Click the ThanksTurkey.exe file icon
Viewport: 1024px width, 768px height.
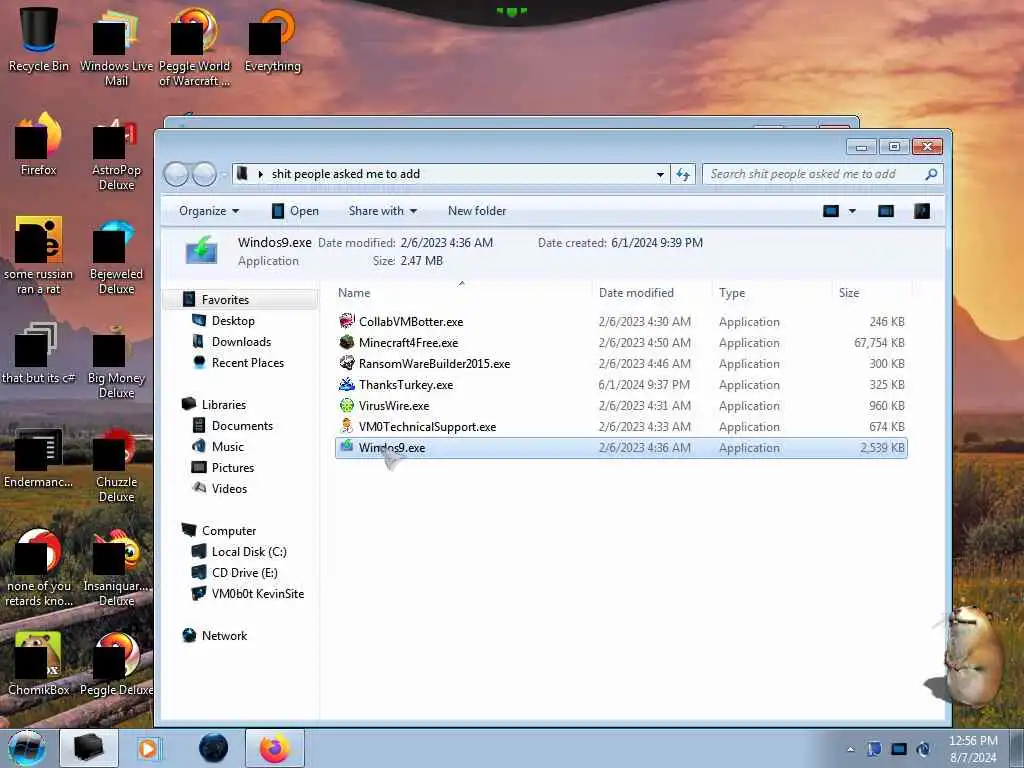click(x=347, y=385)
